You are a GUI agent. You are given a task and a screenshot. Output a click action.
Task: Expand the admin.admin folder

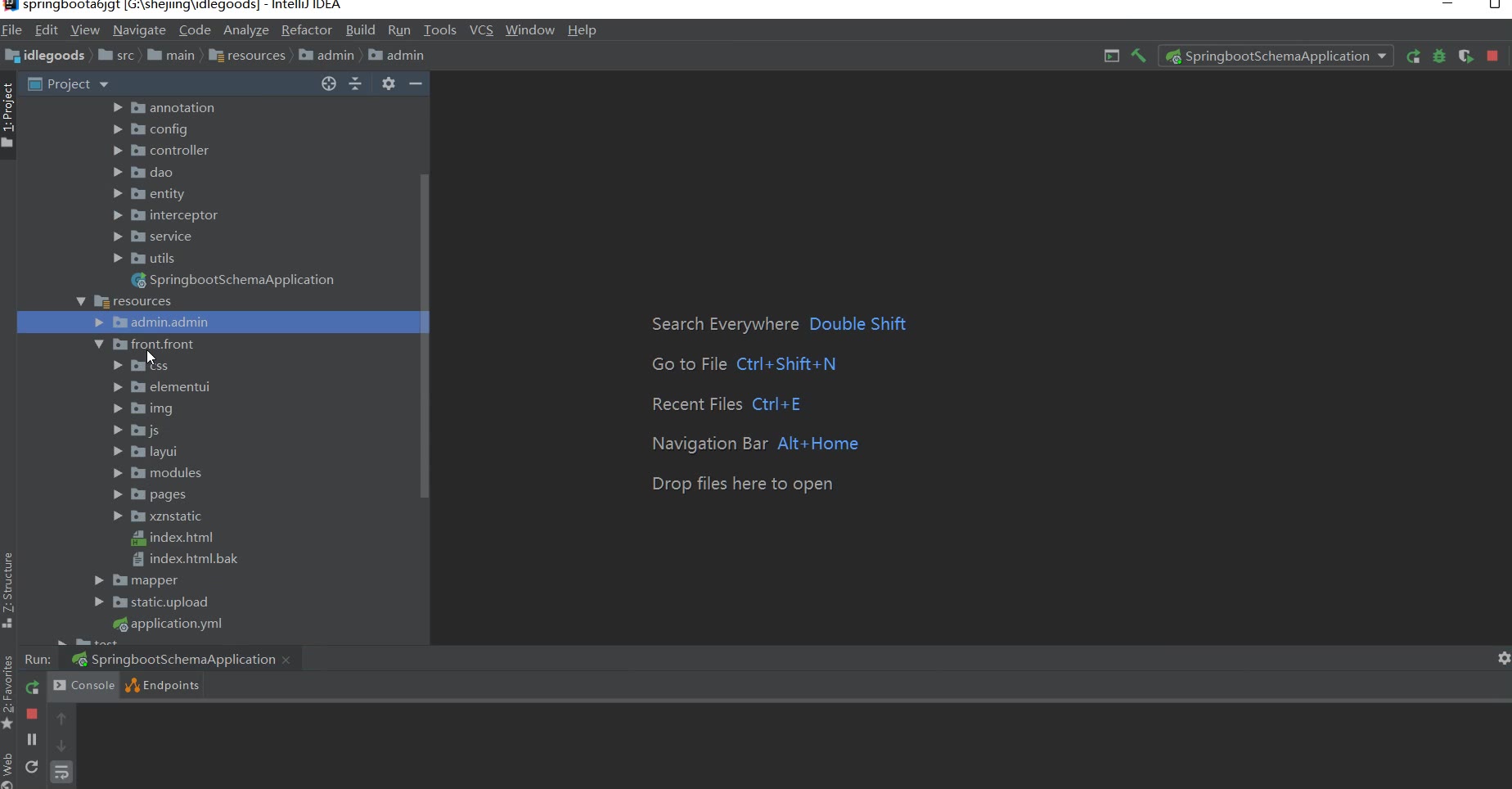coord(99,322)
